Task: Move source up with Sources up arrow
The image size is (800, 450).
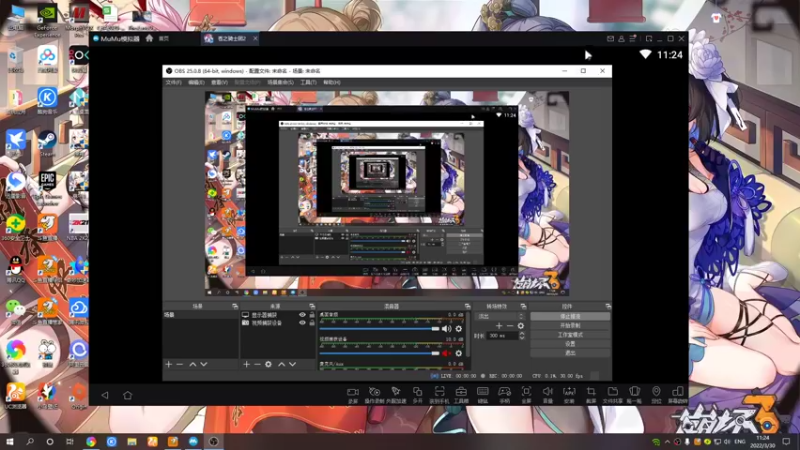Action: click(x=281, y=364)
